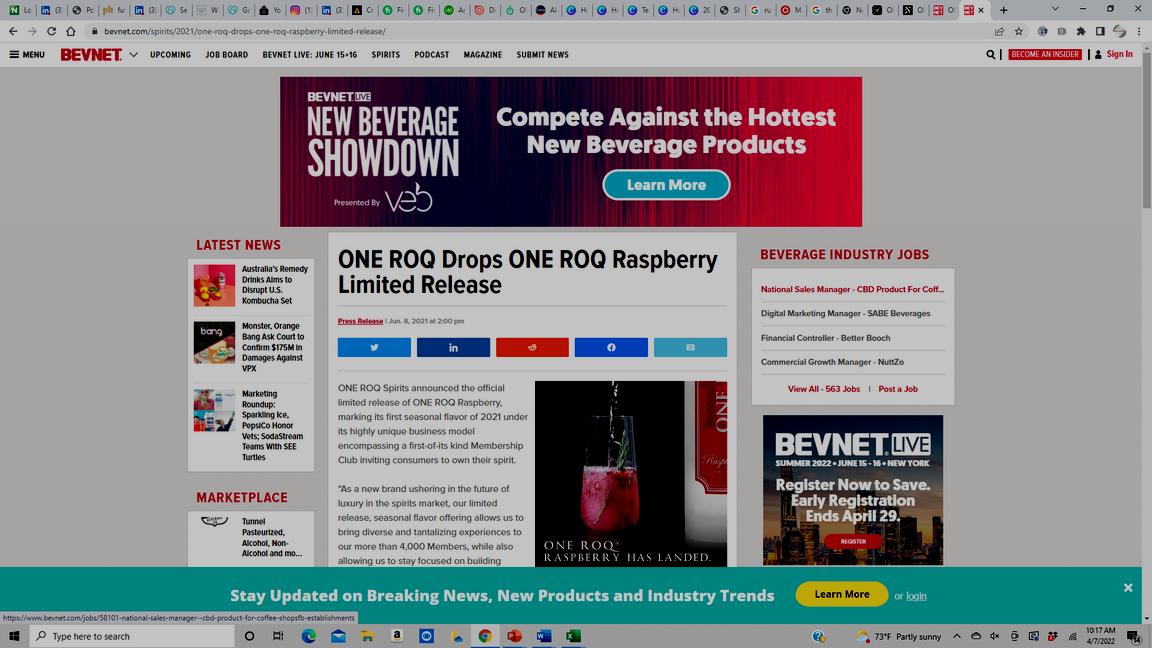Open Australia's Remedy Drinks news story
This screenshot has width=1152, height=648.
click(x=275, y=285)
